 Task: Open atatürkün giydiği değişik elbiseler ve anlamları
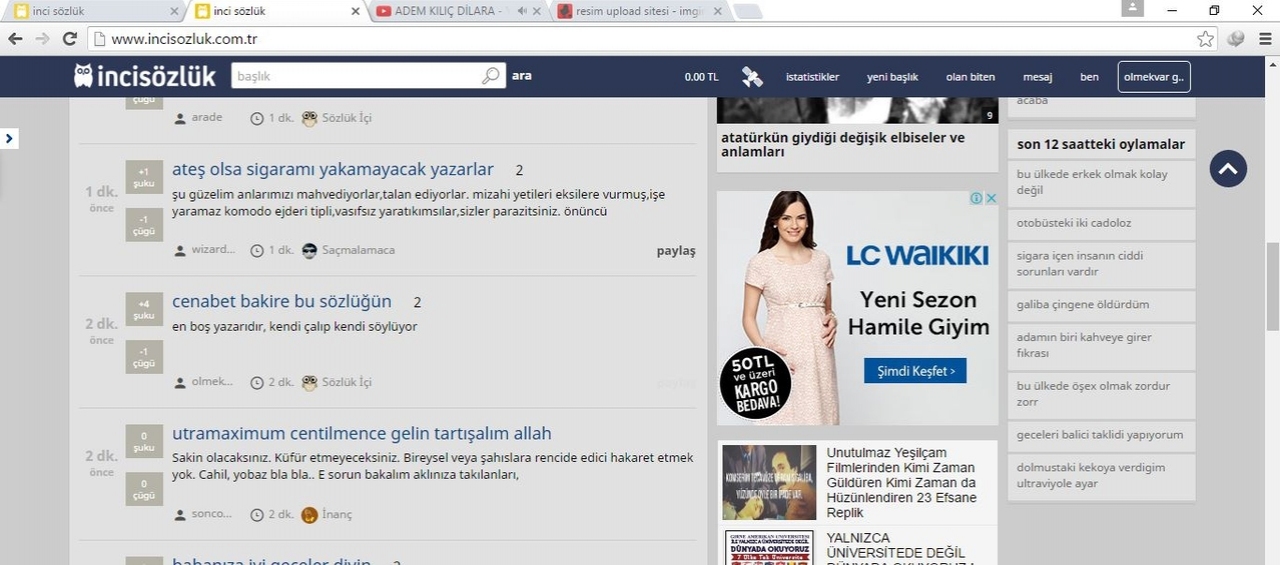pyautogui.click(x=843, y=145)
